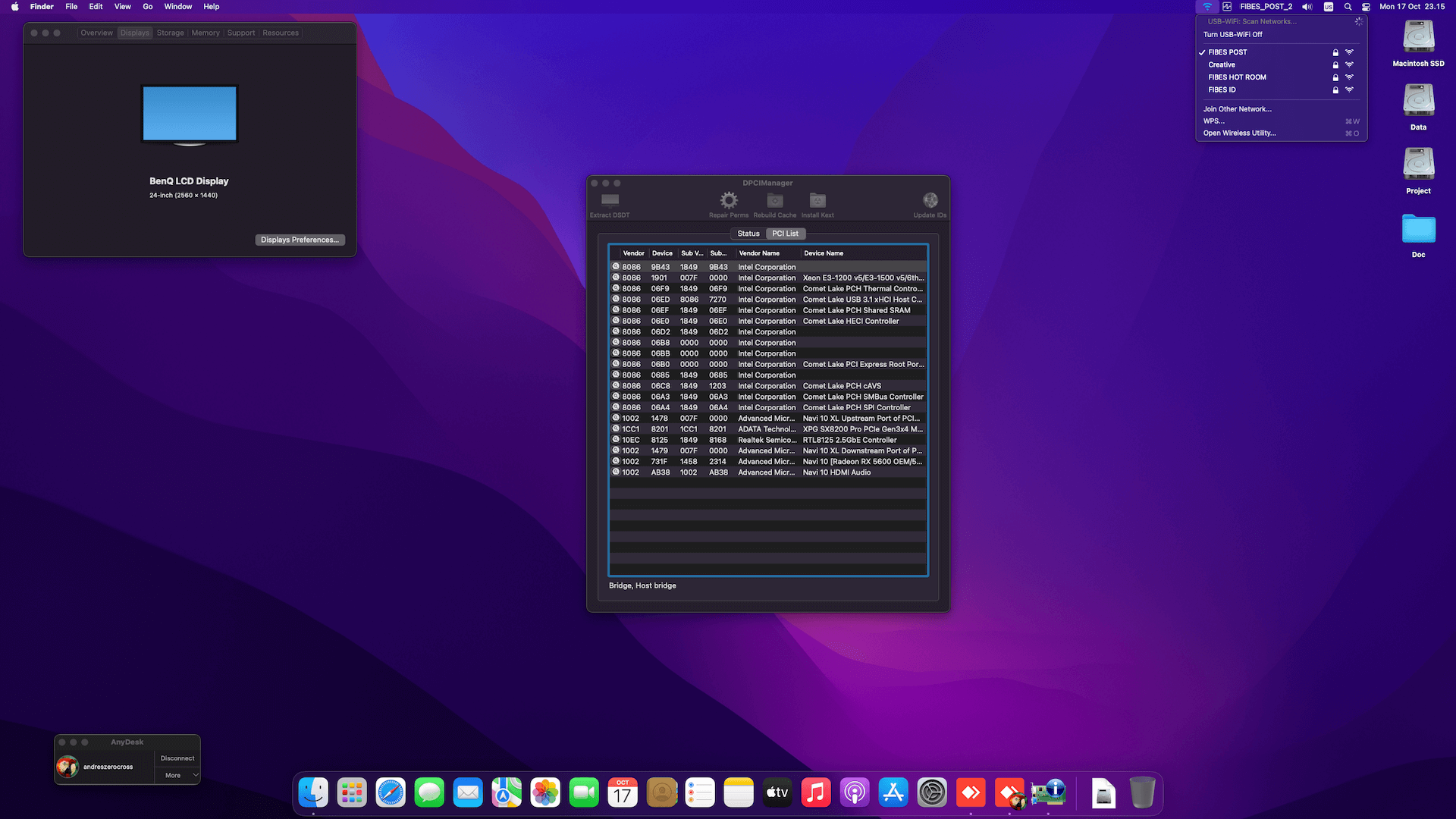Viewport: 1456px width, 819px height.
Task: Open the Storage tab in About This Mac
Action: (171, 33)
